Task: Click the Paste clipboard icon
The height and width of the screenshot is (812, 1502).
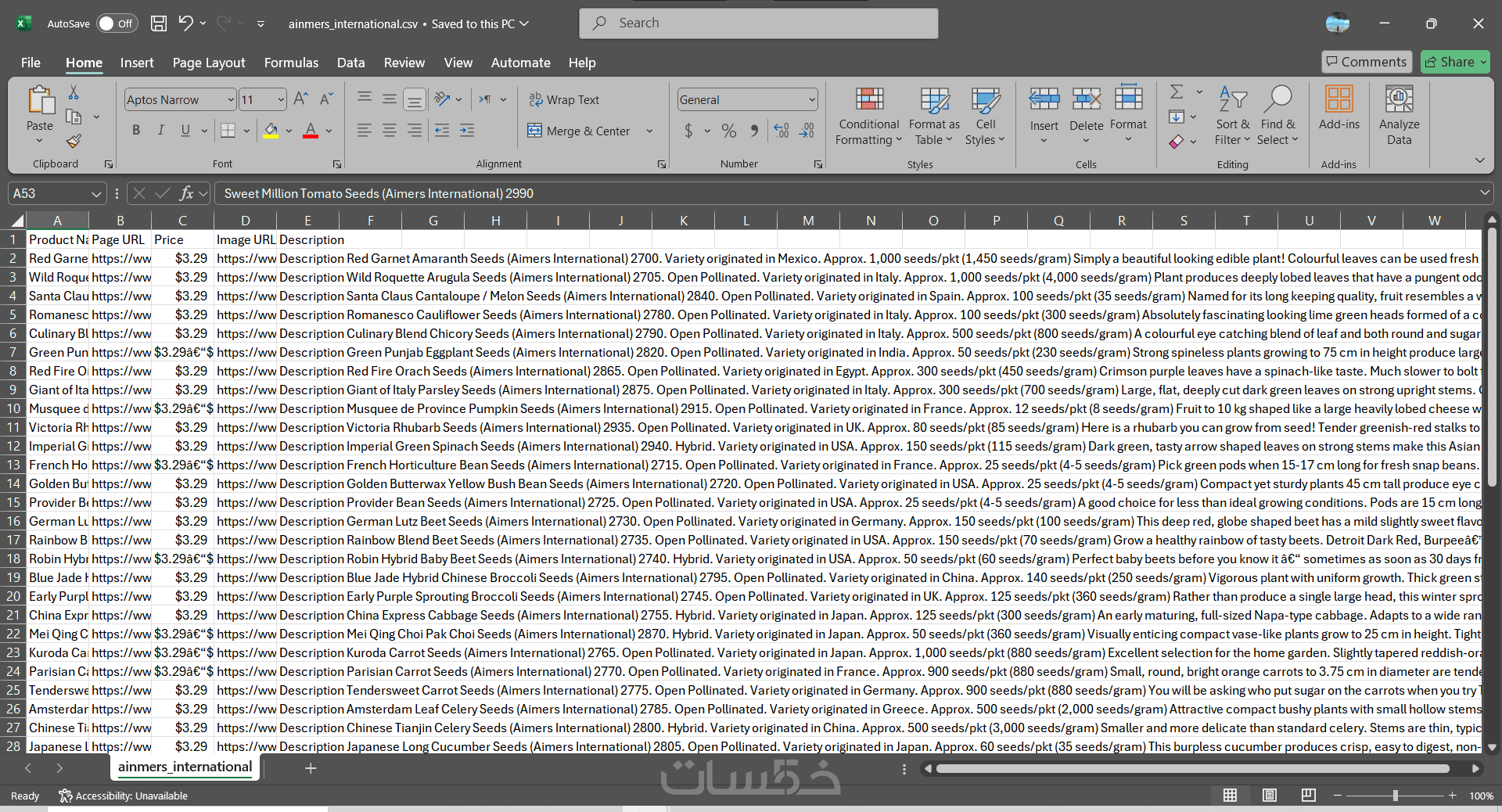Action: pyautogui.click(x=40, y=102)
